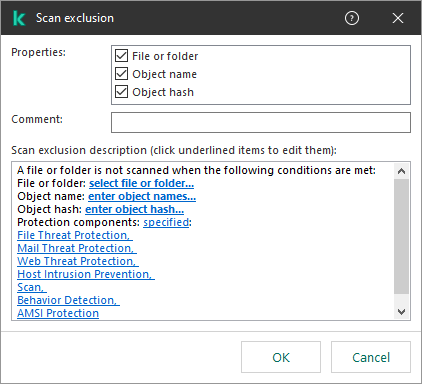Click the Cancel button
The image size is (422, 384).
pos(371,357)
